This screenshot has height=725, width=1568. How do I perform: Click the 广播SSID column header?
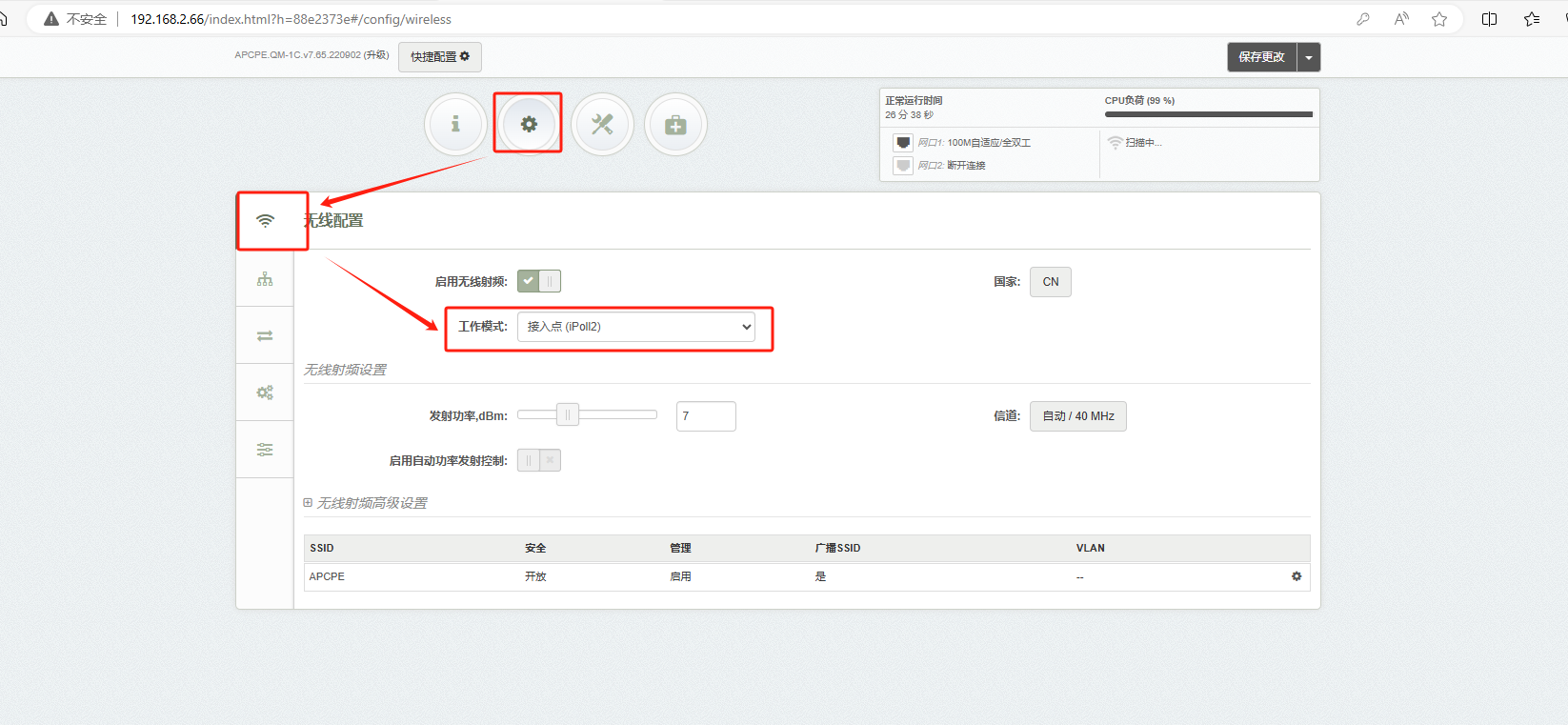[x=837, y=548]
